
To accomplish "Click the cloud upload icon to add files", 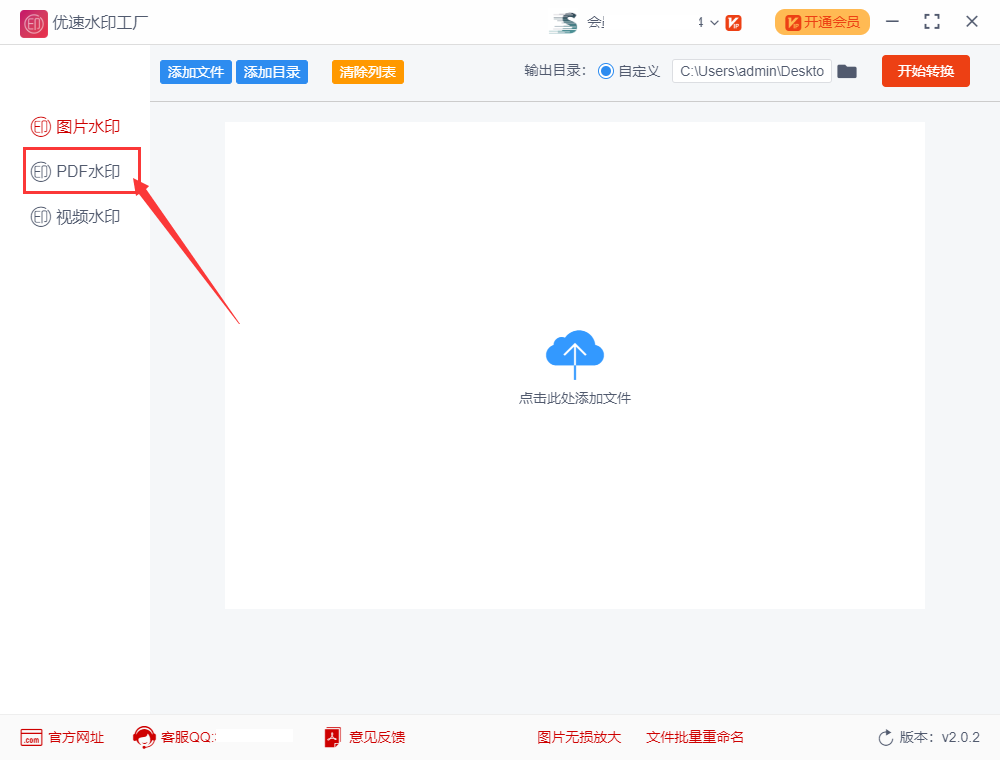I will tap(575, 353).
